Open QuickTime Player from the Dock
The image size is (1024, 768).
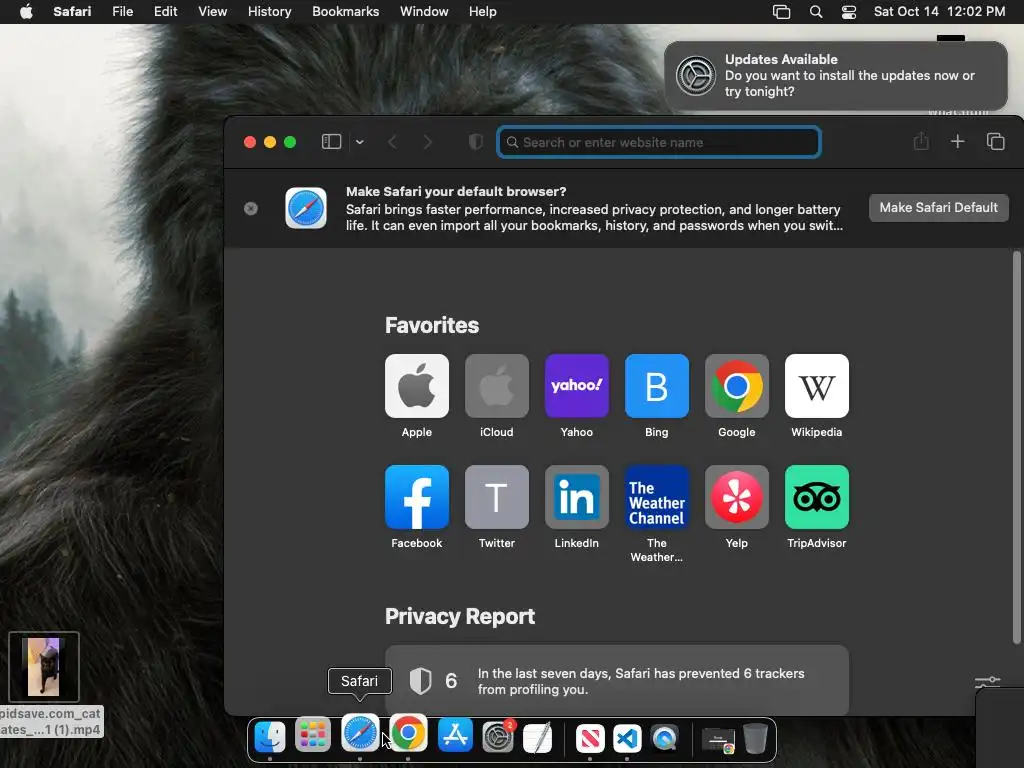tap(665, 739)
